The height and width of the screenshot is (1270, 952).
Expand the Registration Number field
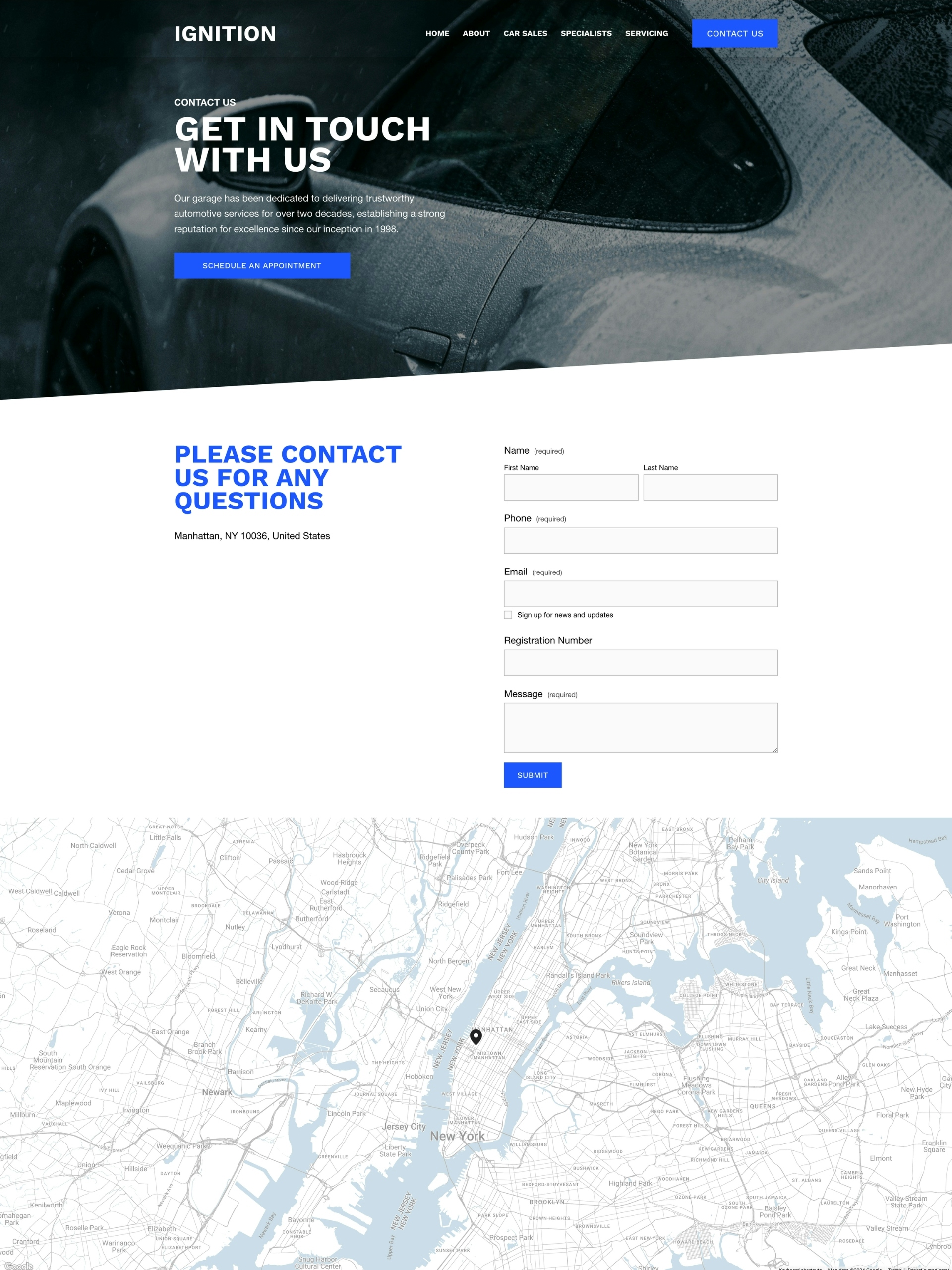640,661
